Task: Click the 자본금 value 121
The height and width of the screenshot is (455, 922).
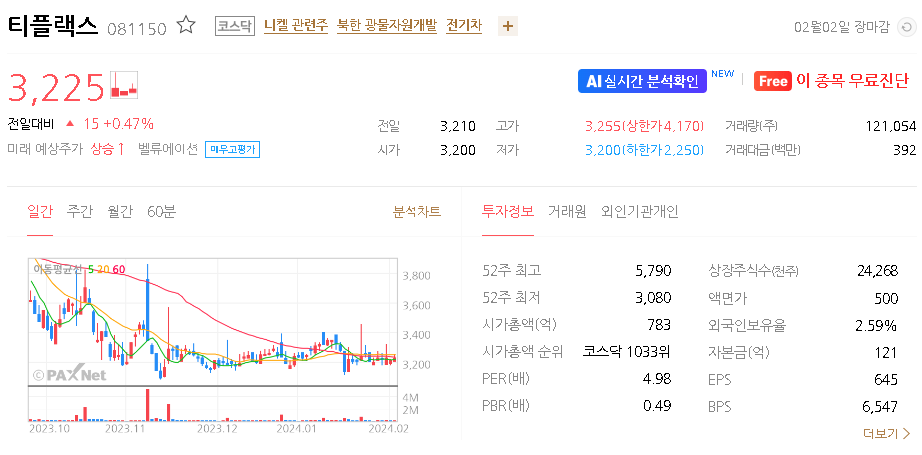Action: pyautogui.click(x=887, y=352)
